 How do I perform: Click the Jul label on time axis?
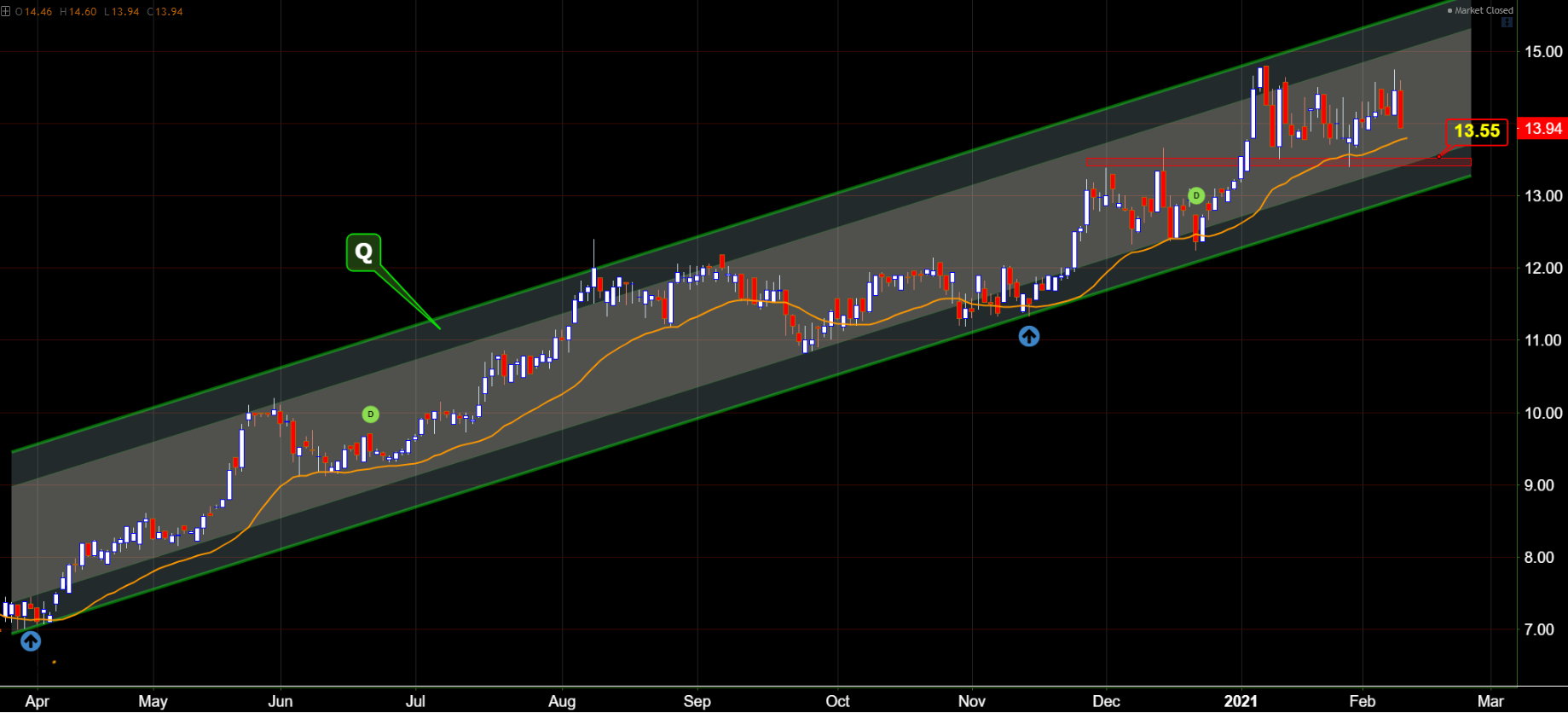click(x=415, y=702)
